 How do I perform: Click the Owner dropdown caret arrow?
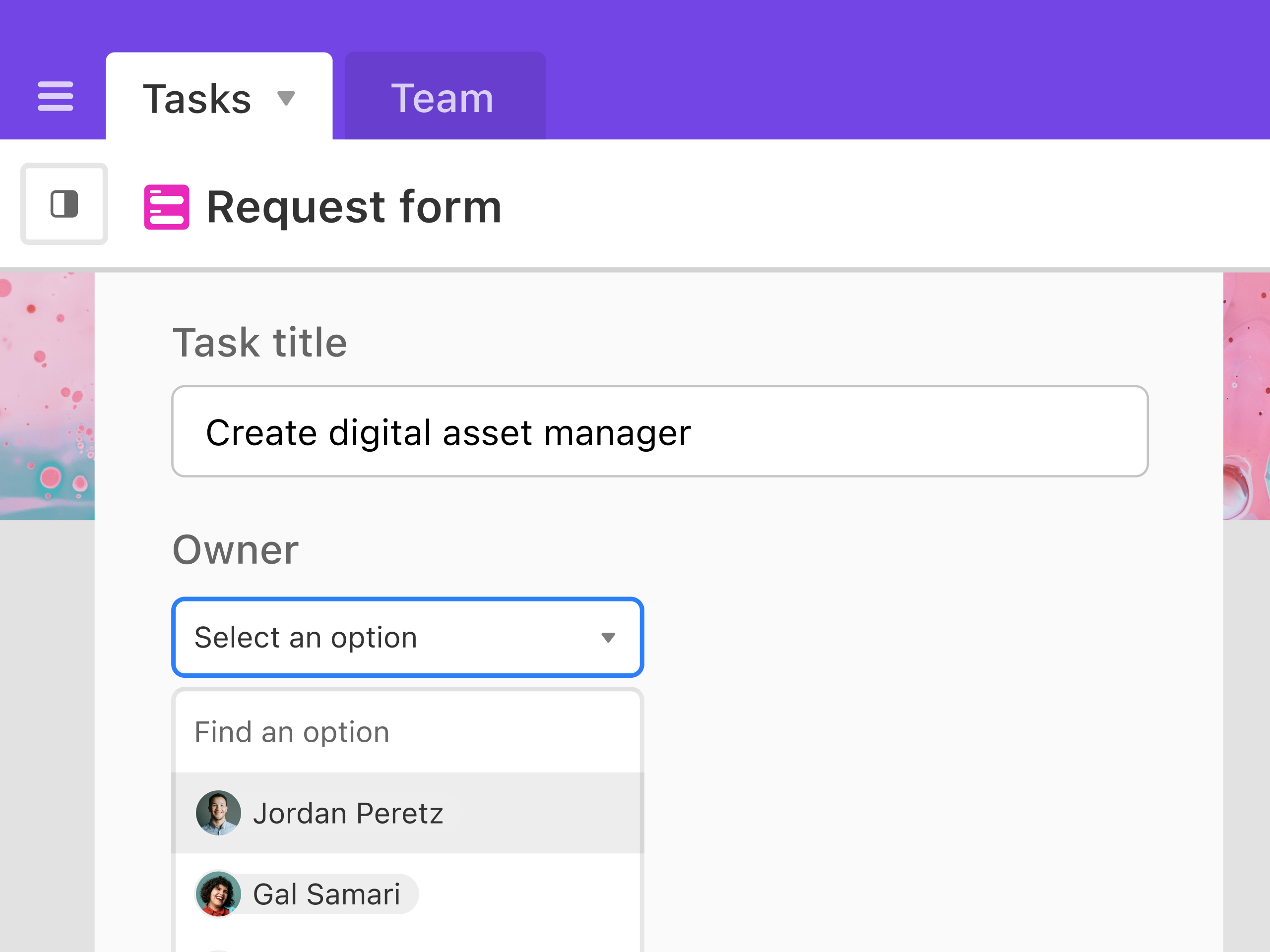click(x=608, y=638)
